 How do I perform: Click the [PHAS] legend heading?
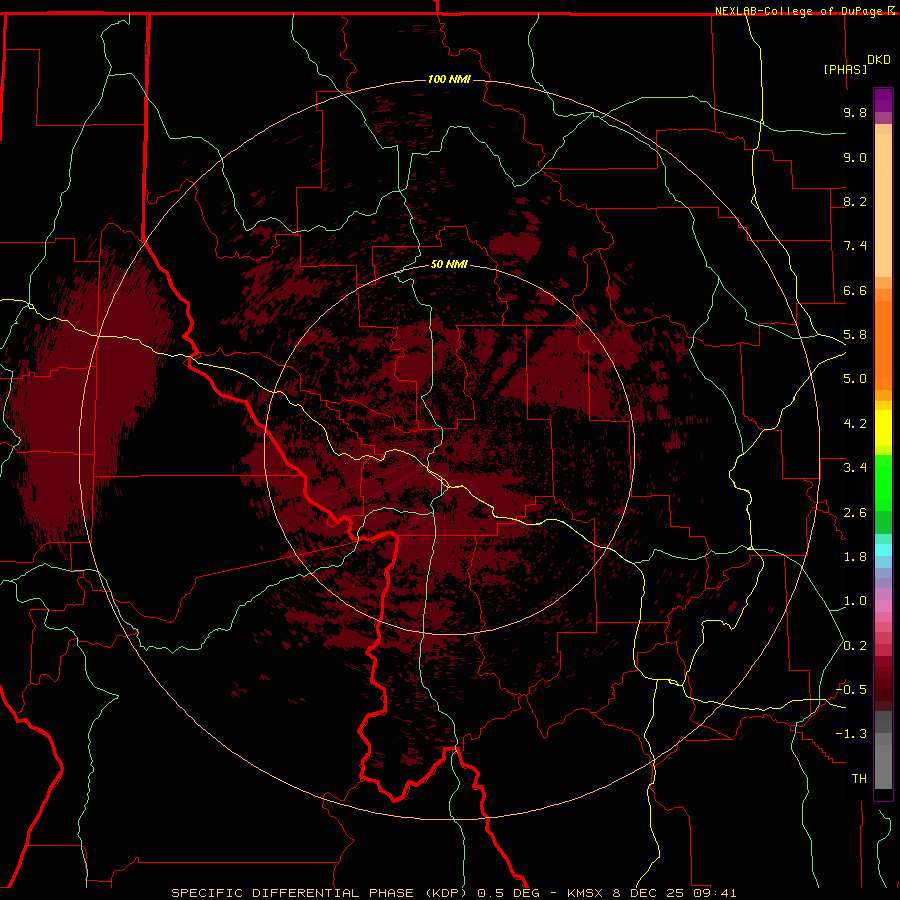tap(845, 69)
